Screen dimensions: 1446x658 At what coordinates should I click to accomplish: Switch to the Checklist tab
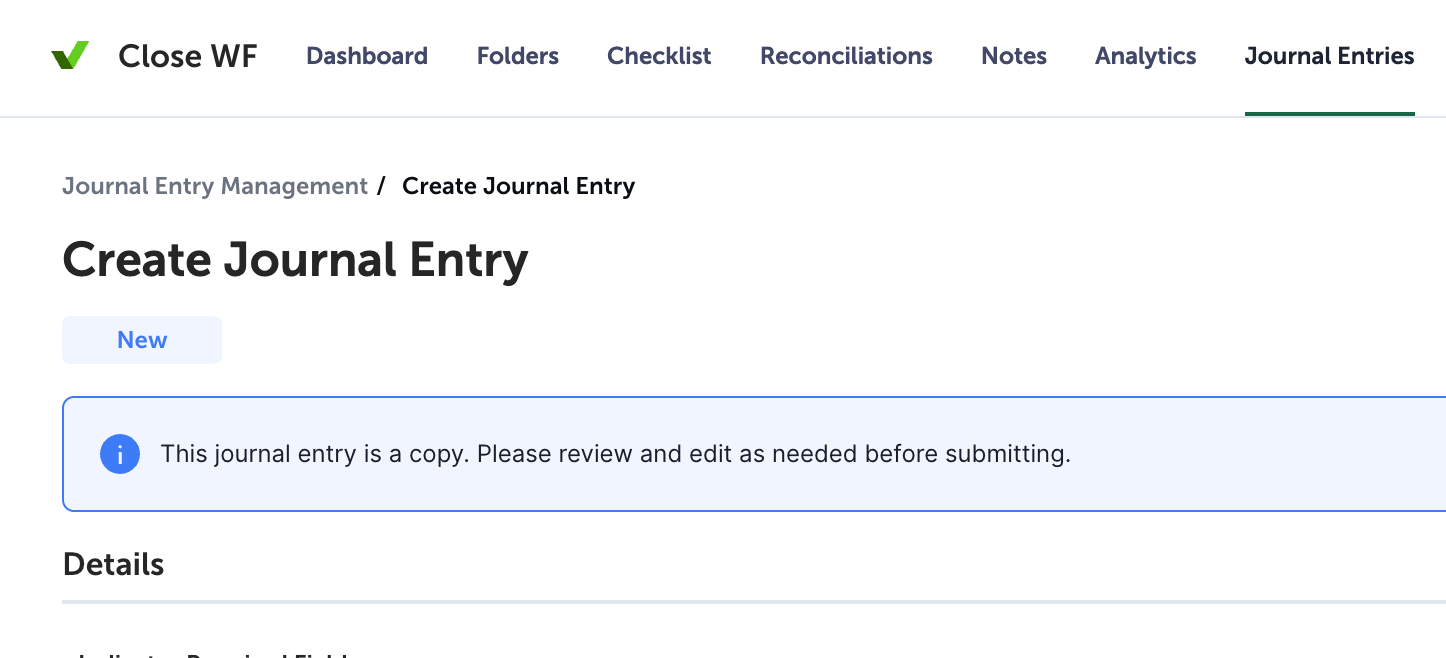point(659,56)
